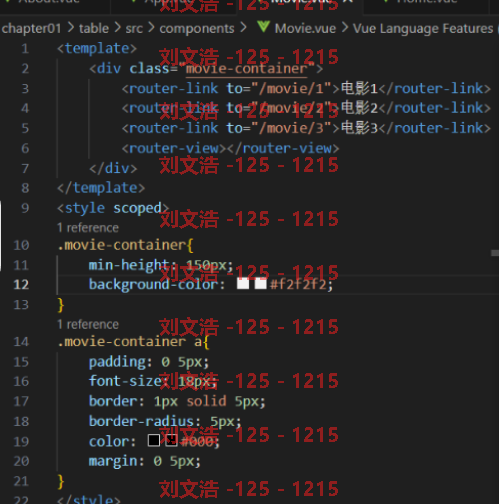Click line number 21 in the gutter
Screen dimensions: 499x504
tap(21, 481)
